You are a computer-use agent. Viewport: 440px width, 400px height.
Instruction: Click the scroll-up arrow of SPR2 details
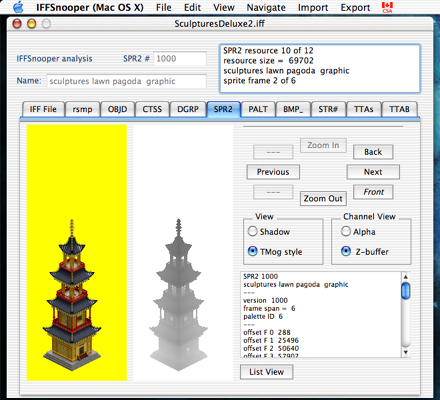[406, 277]
